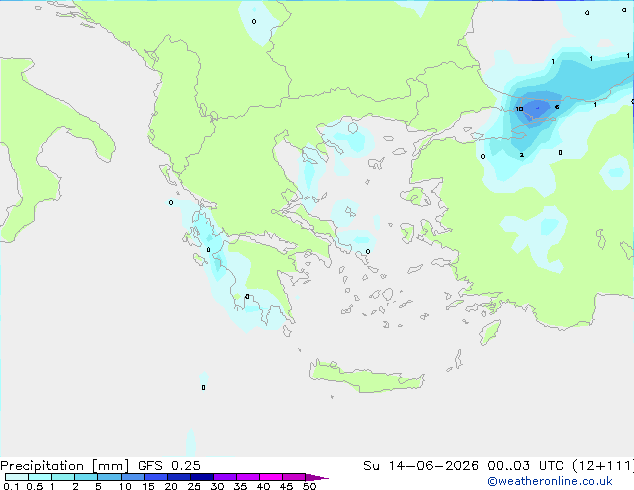Click the legend label '35'

pos(240,486)
